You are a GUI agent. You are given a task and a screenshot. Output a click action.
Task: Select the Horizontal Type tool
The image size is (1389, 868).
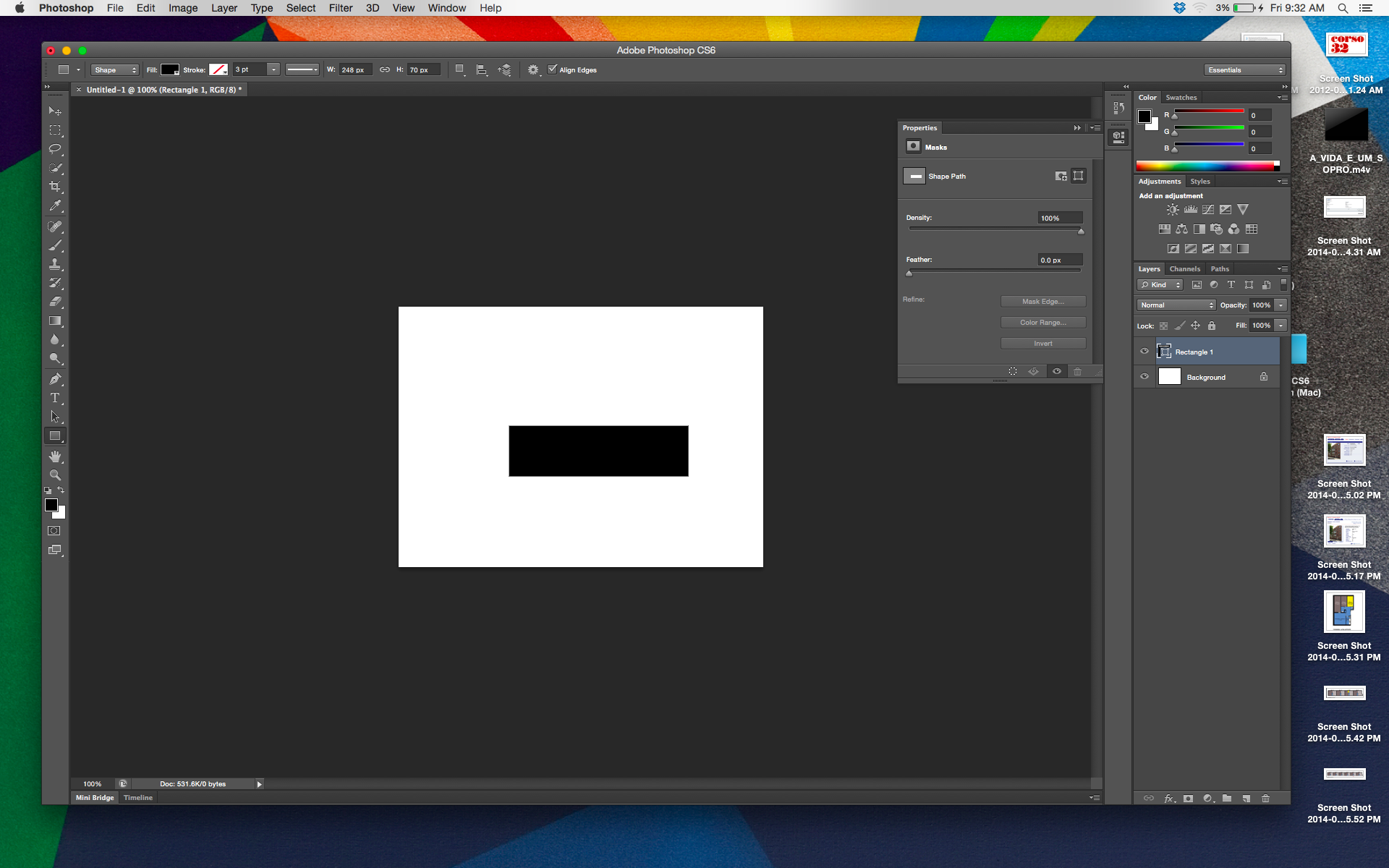coord(55,398)
